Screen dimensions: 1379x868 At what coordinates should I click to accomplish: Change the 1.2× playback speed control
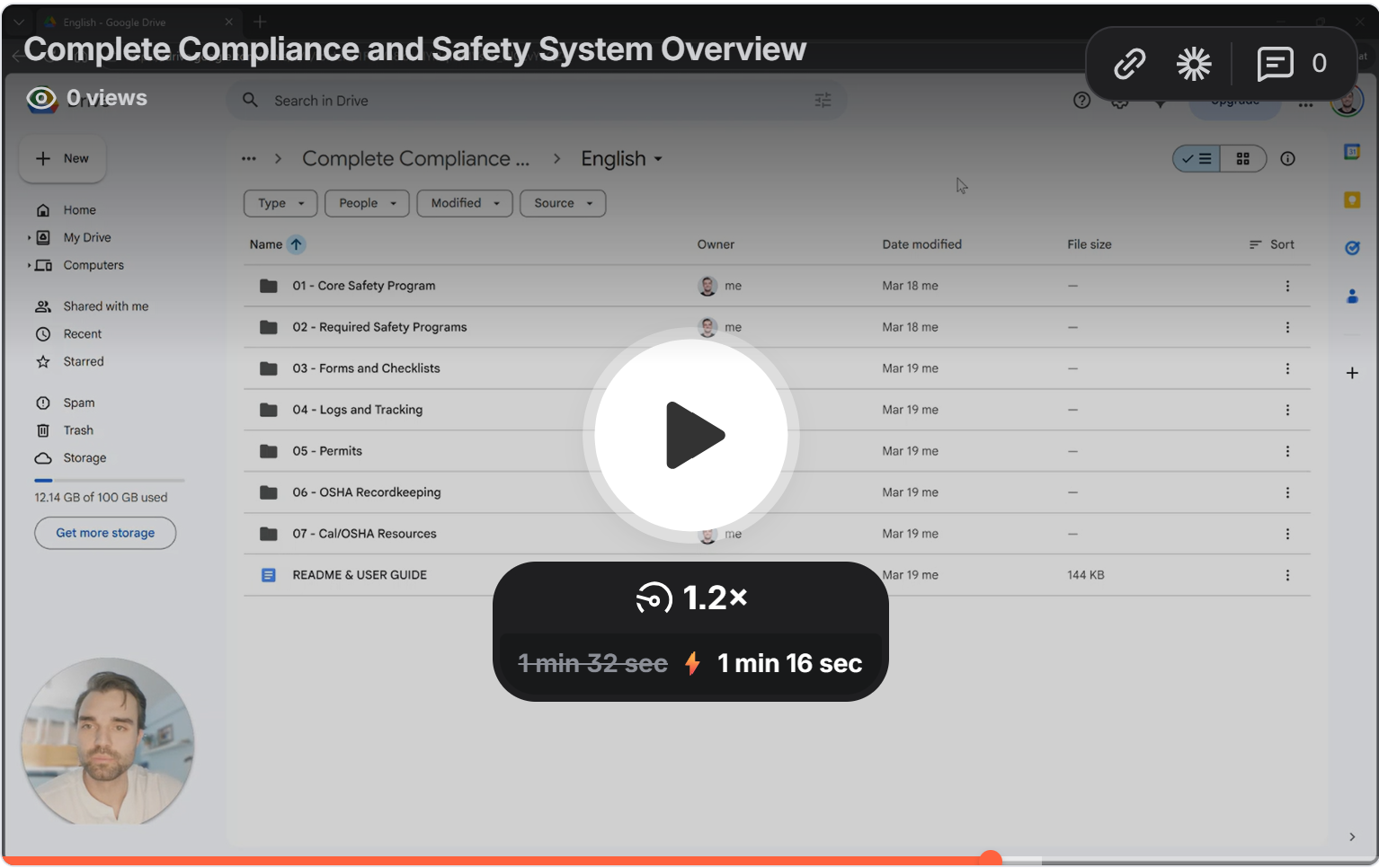tap(690, 598)
